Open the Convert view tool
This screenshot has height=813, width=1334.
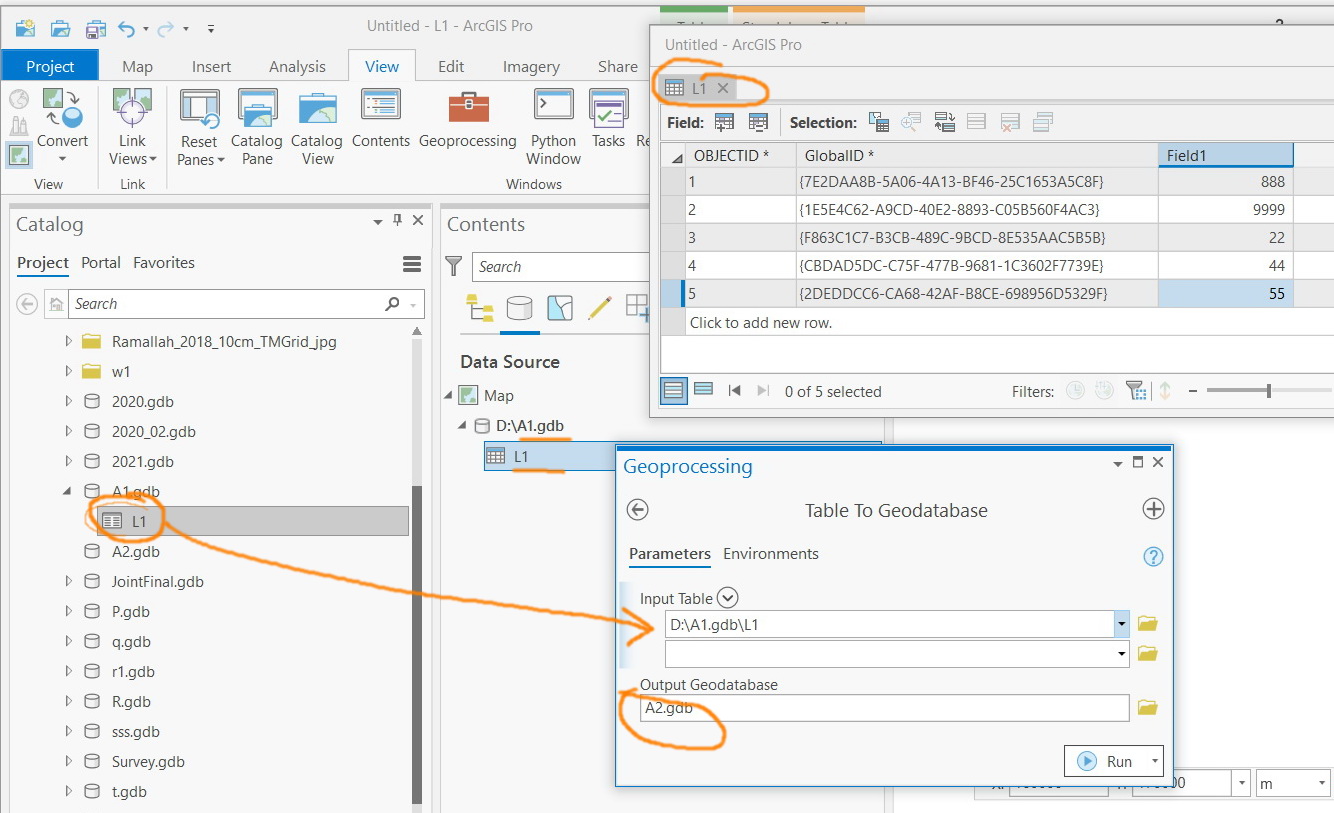coord(62,125)
